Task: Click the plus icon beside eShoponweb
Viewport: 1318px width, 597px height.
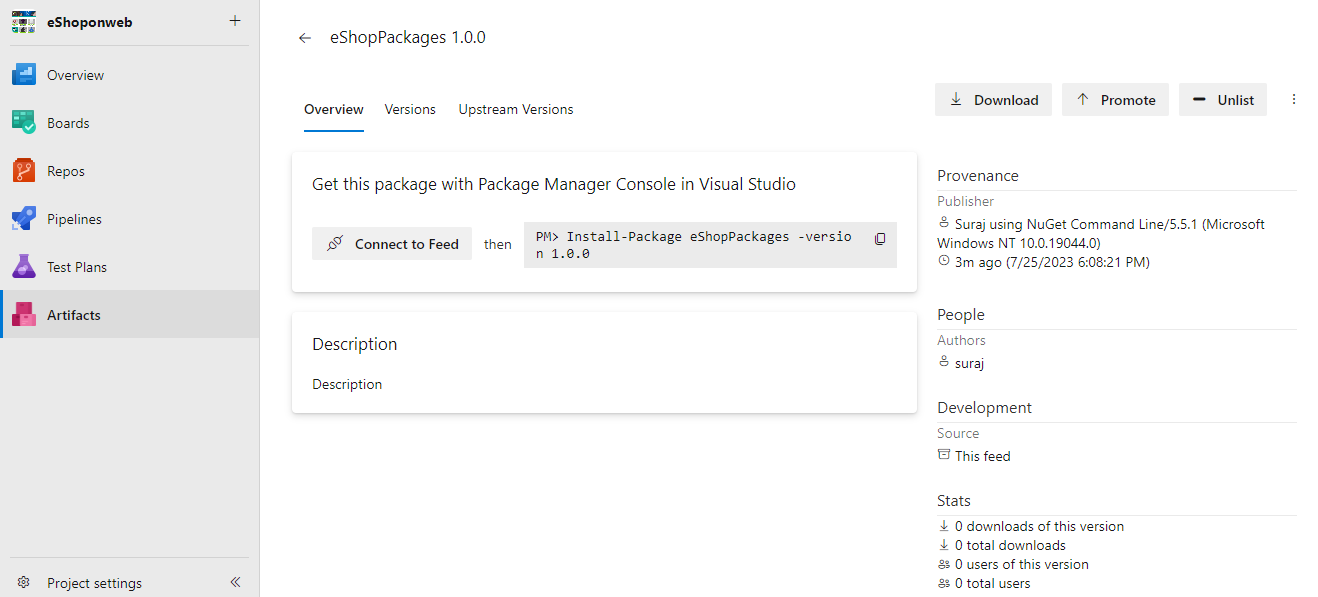Action: click(235, 21)
